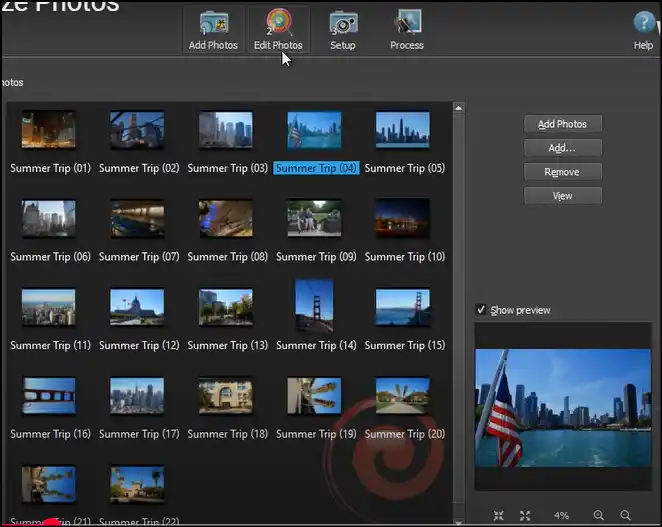Select the Summer Trip (02) thumbnail
Viewport: 662px width, 527px height.
pos(137,129)
